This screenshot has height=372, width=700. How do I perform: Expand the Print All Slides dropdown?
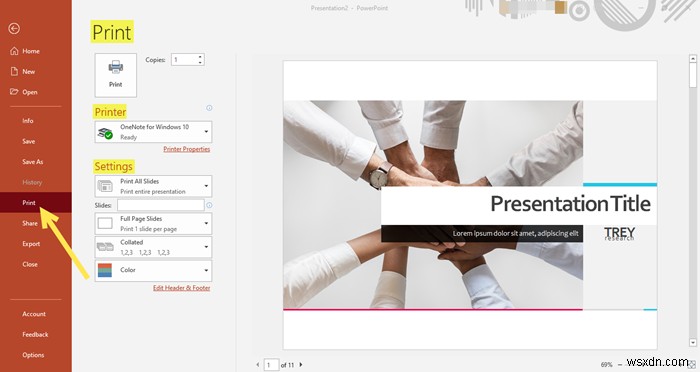153,186
